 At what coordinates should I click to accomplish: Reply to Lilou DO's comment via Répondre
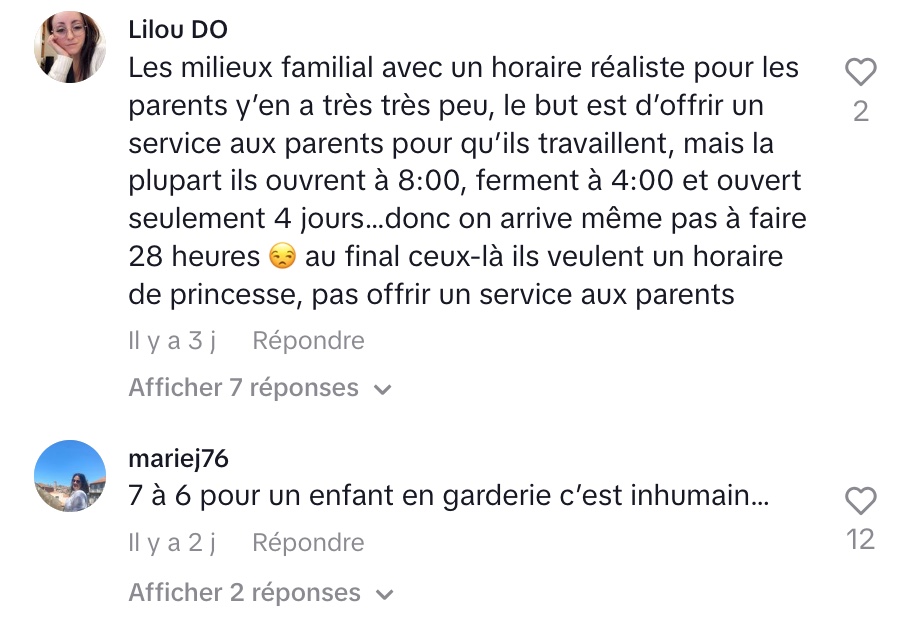click(309, 341)
